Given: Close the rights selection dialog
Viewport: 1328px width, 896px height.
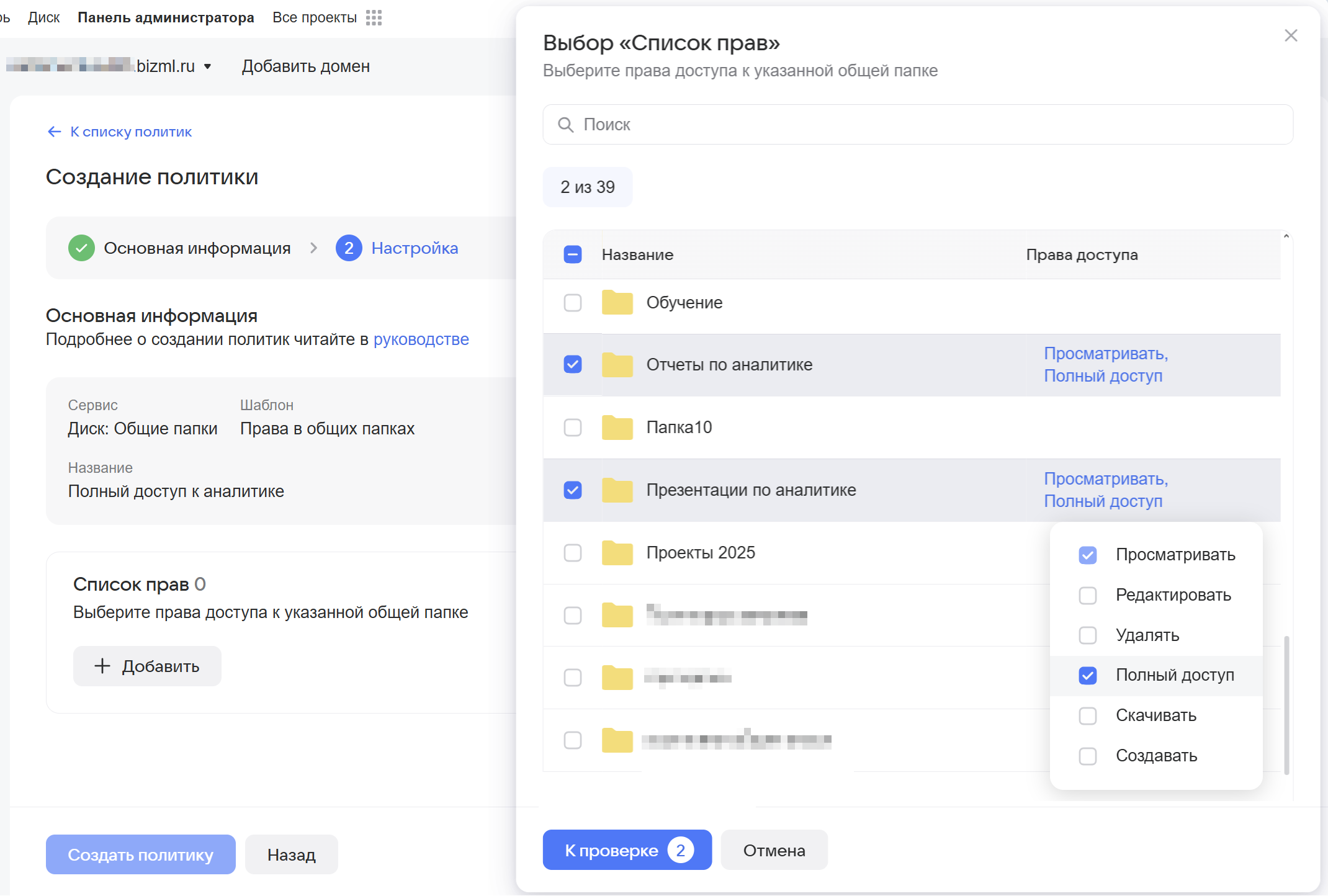Looking at the screenshot, I should 1291,36.
